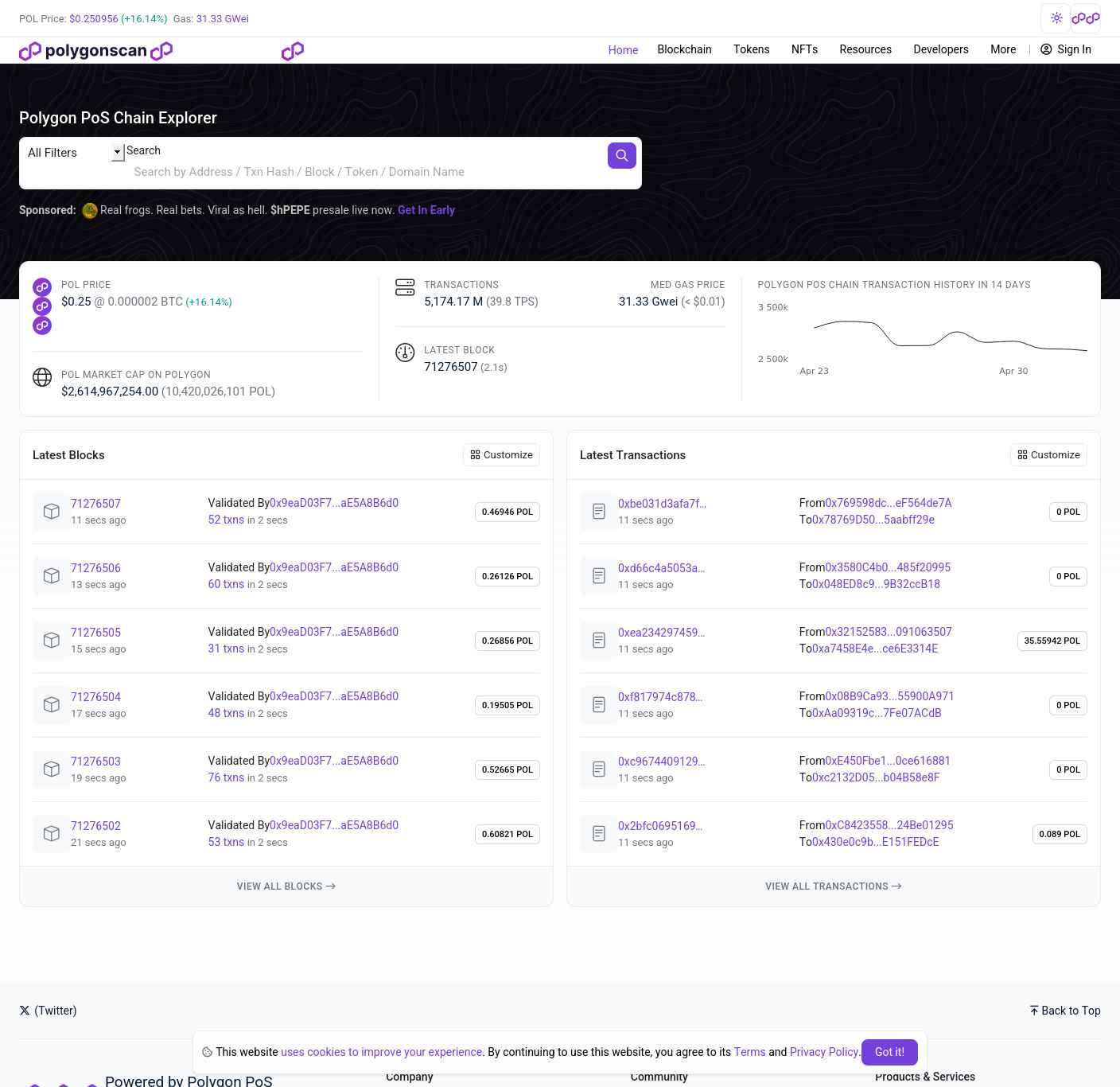Open the cookie policy link
1120x1087 pixels.
click(381, 1052)
